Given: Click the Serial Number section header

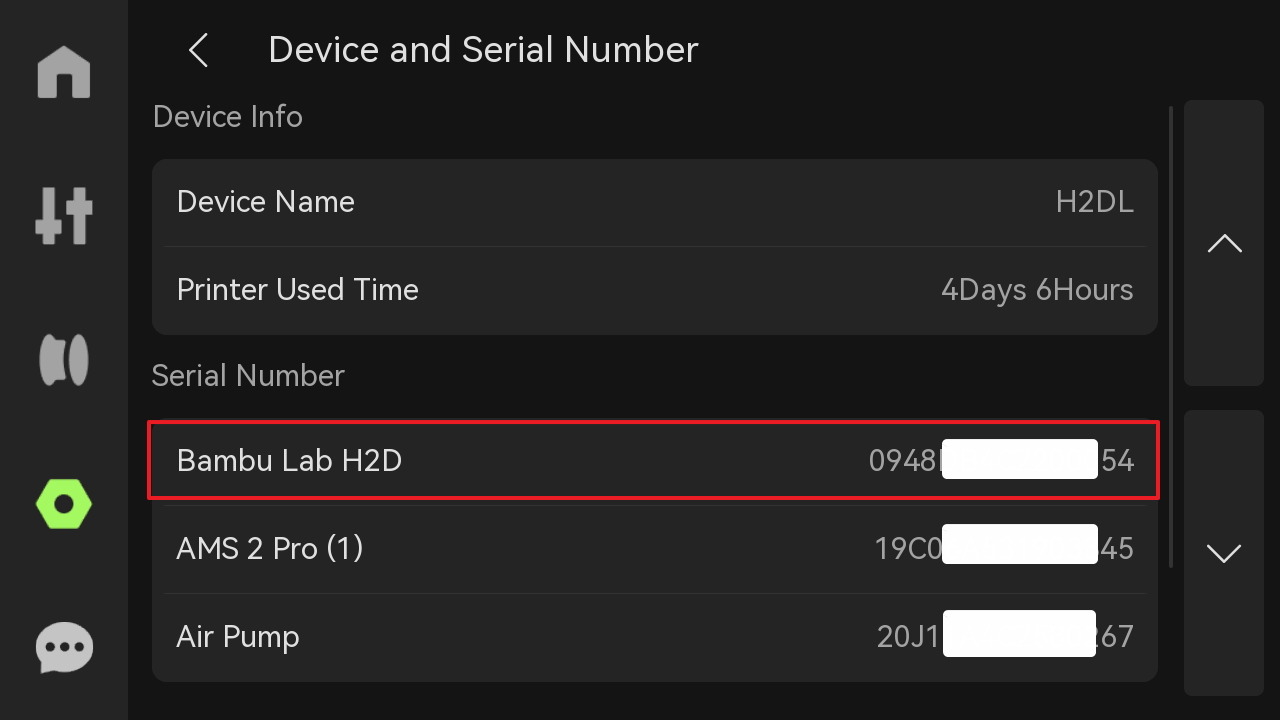Looking at the screenshot, I should (x=248, y=376).
